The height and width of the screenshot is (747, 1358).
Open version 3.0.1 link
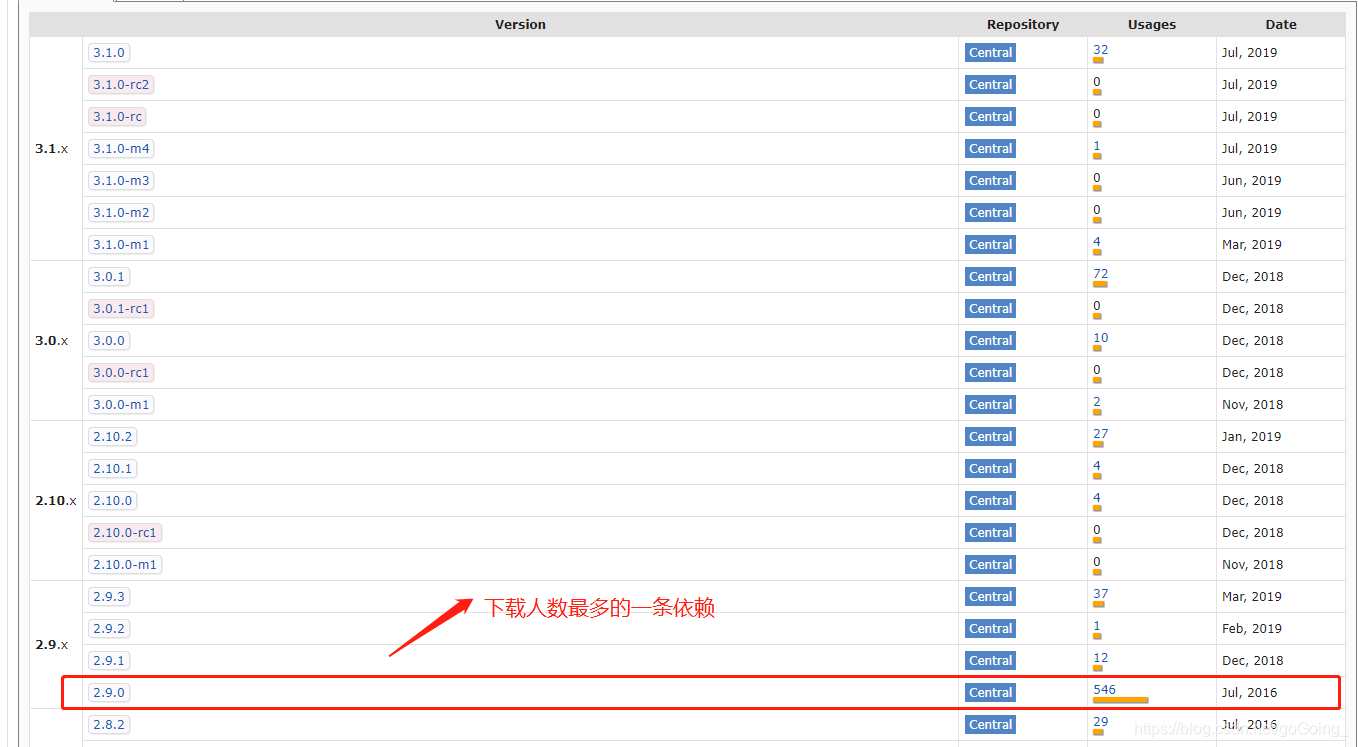coord(109,277)
